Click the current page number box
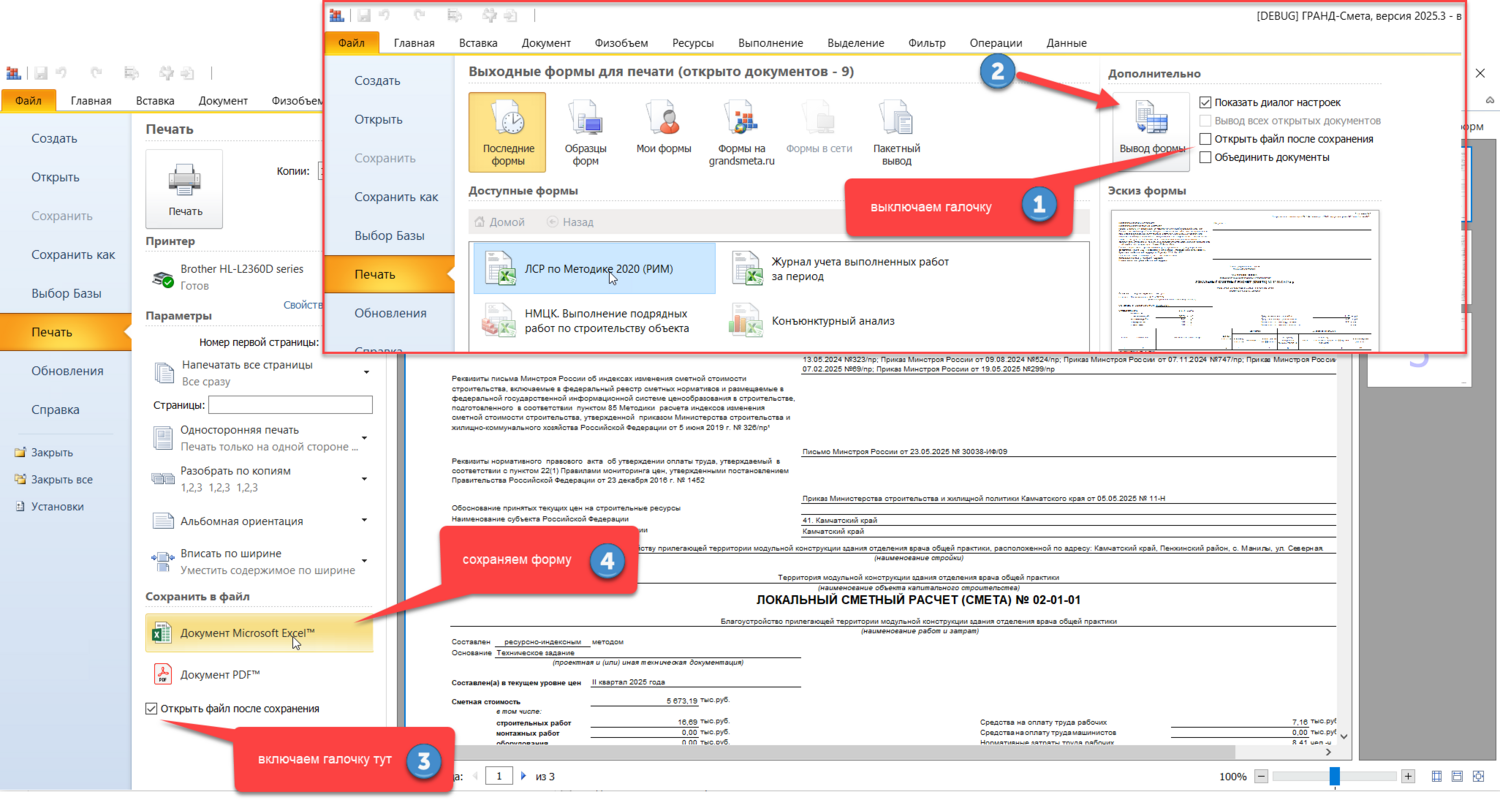This screenshot has width=1500, height=800. click(x=499, y=776)
